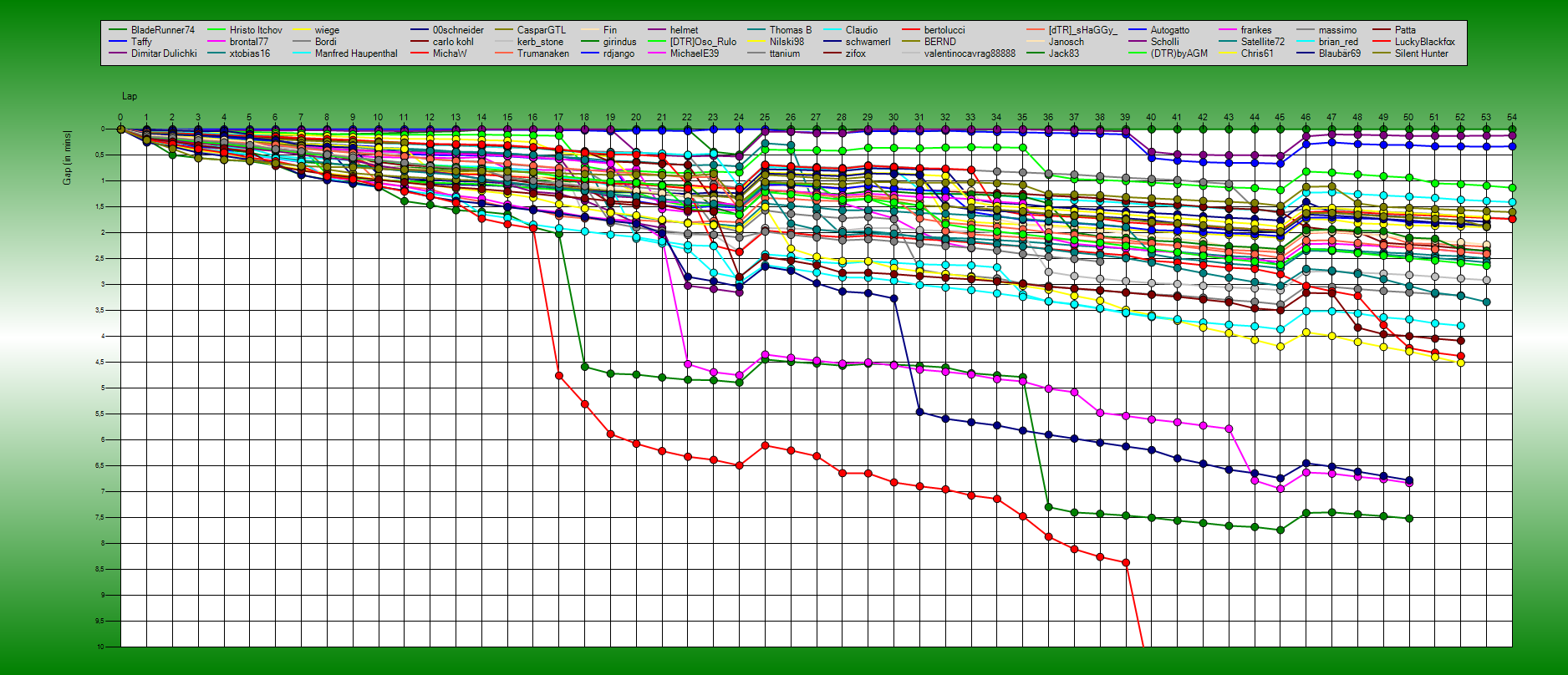The width and height of the screenshot is (1568, 675).
Task: Select Patta legend entry
Action: [x=1405, y=30]
